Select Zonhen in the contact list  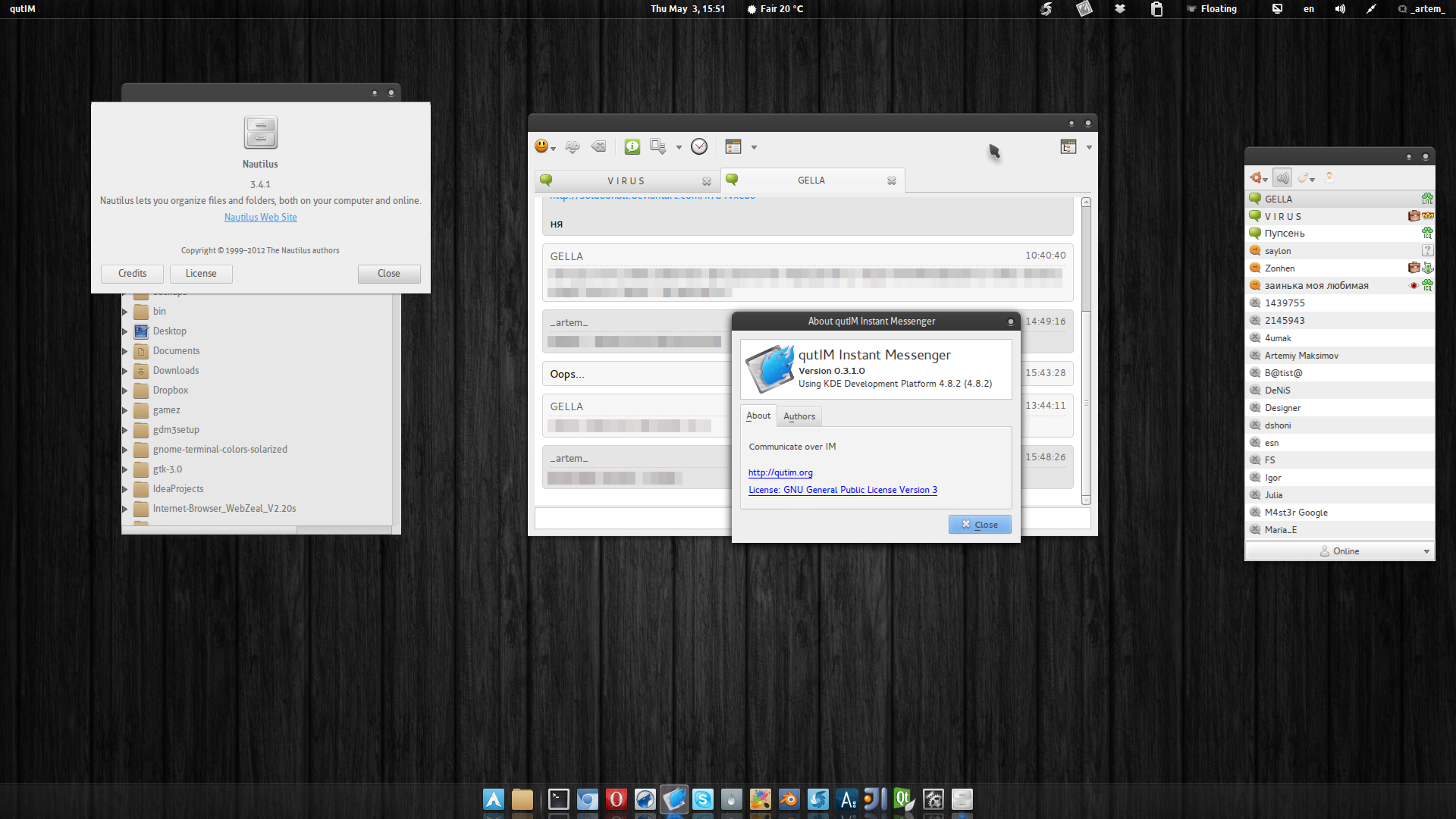1339,268
